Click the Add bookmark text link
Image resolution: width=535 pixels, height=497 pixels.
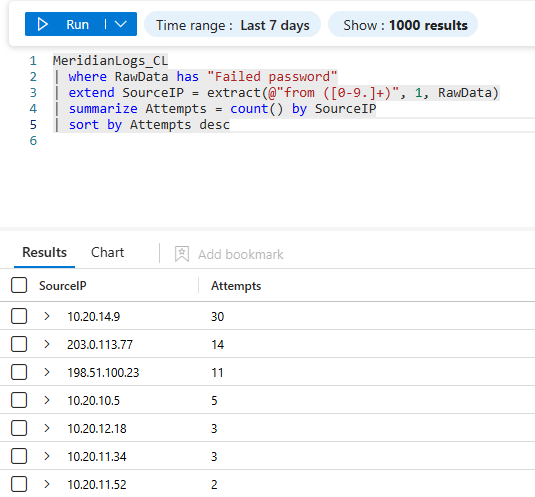(x=241, y=254)
